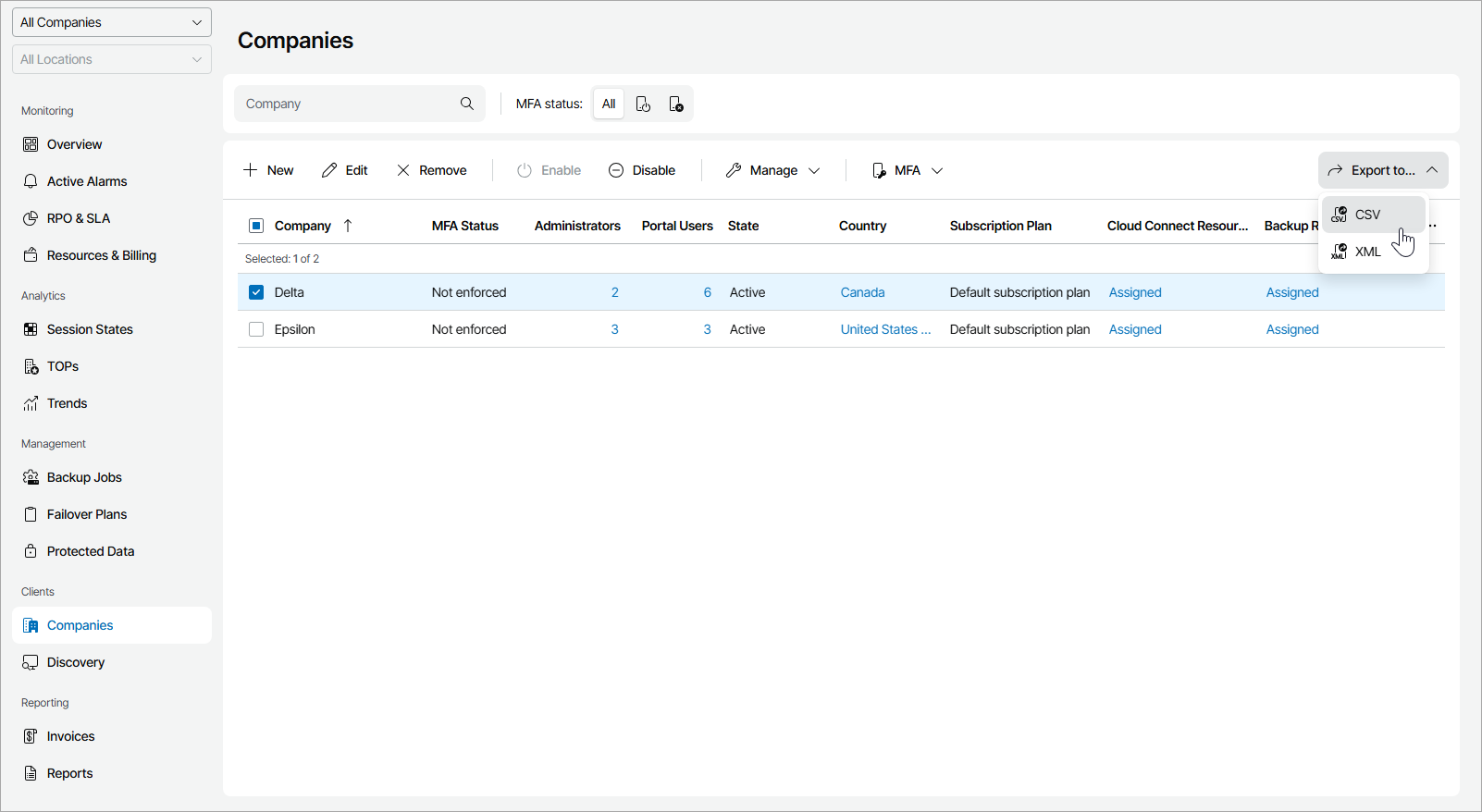Image resolution: width=1482 pixels, height=812 pixels.
Task: Open Backup Jobs in sidebar
Action: pyautogui.click(x=83, y=477)
